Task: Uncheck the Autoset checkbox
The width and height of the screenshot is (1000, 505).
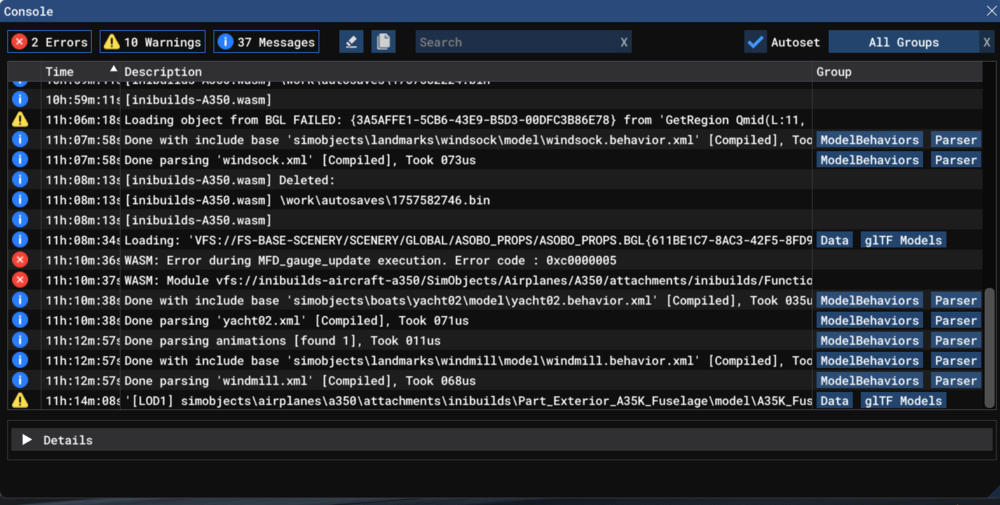Action: (756, 42)
